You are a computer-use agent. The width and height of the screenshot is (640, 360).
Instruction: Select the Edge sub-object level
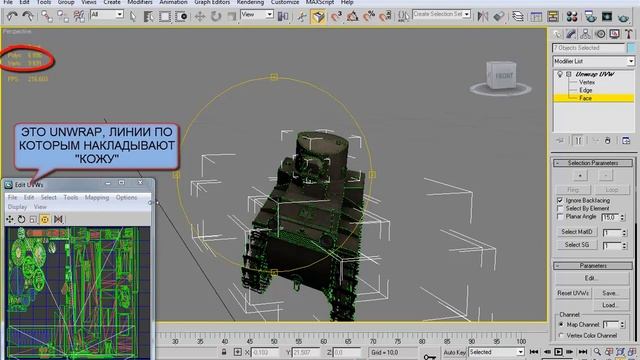click(585, 90)
